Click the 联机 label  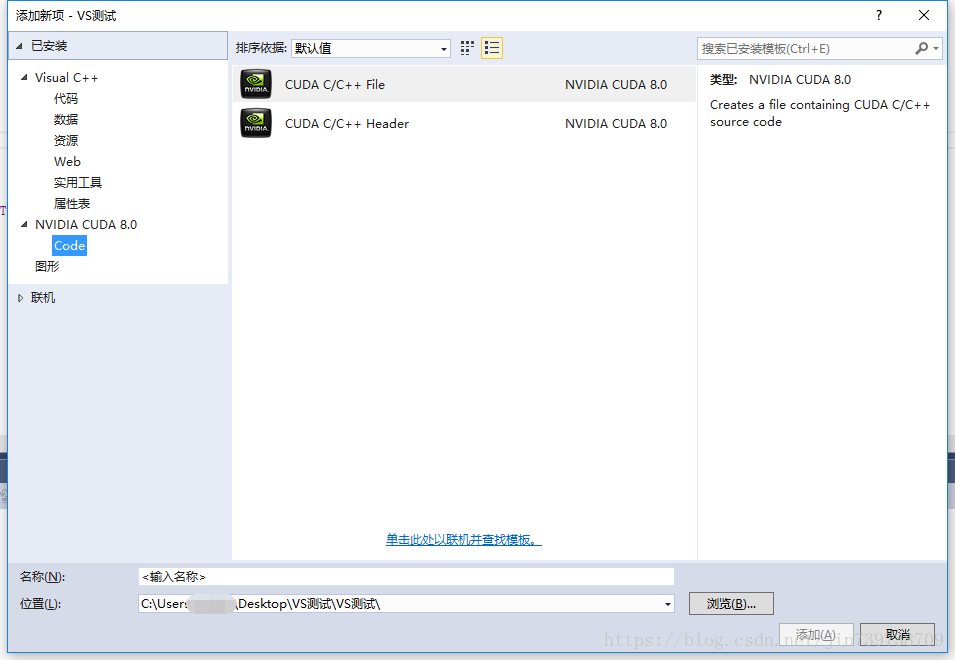(x=43, y=298)
